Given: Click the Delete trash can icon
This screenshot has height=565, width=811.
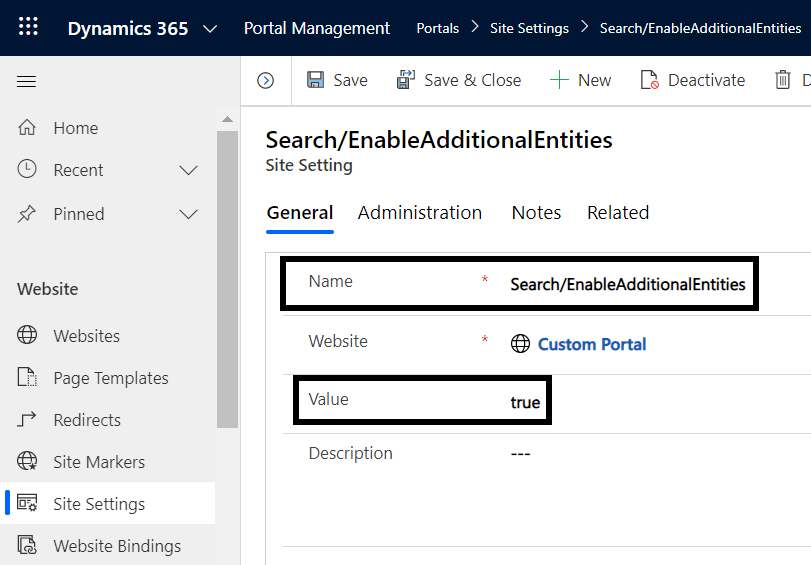Looking at the screenshot, I should tap(783, 80).
